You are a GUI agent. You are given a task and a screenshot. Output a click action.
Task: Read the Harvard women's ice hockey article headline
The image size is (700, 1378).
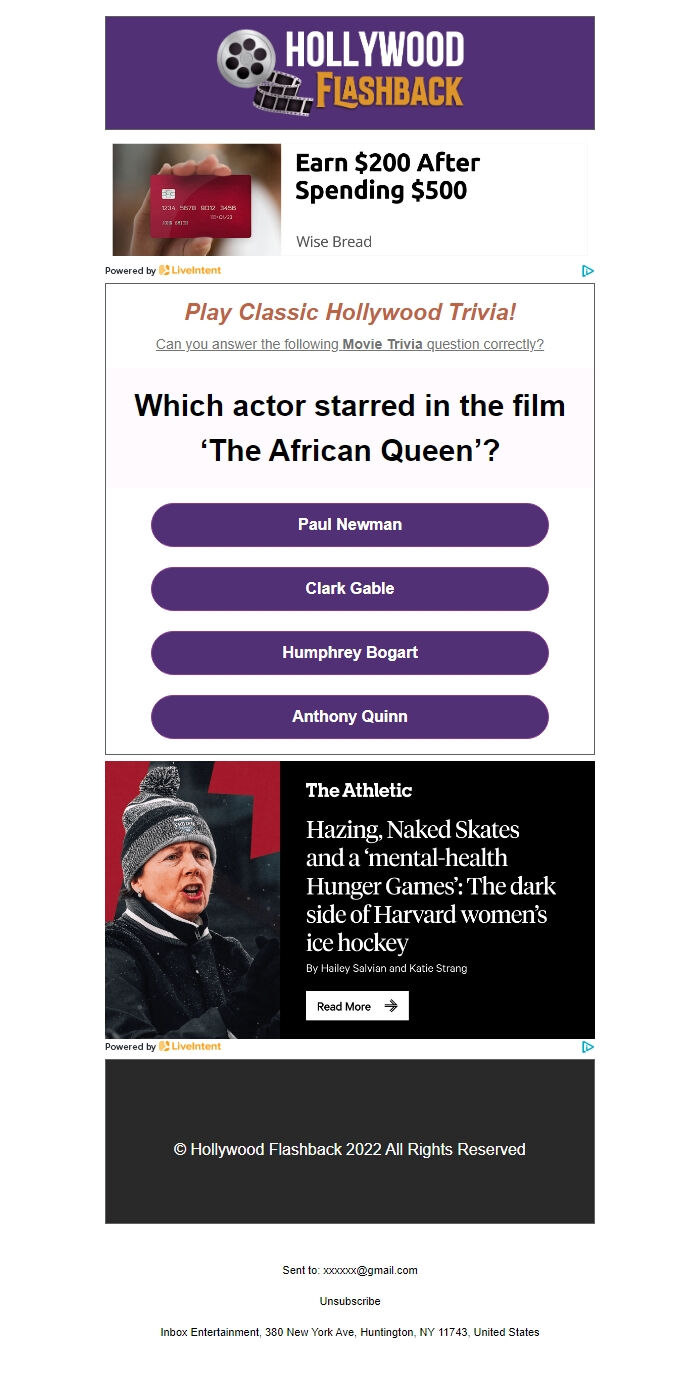click(430, 886)
